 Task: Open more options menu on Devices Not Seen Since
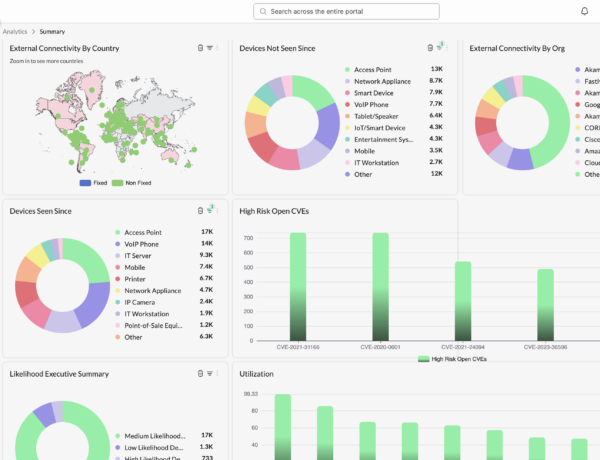(x=447, y=48)
